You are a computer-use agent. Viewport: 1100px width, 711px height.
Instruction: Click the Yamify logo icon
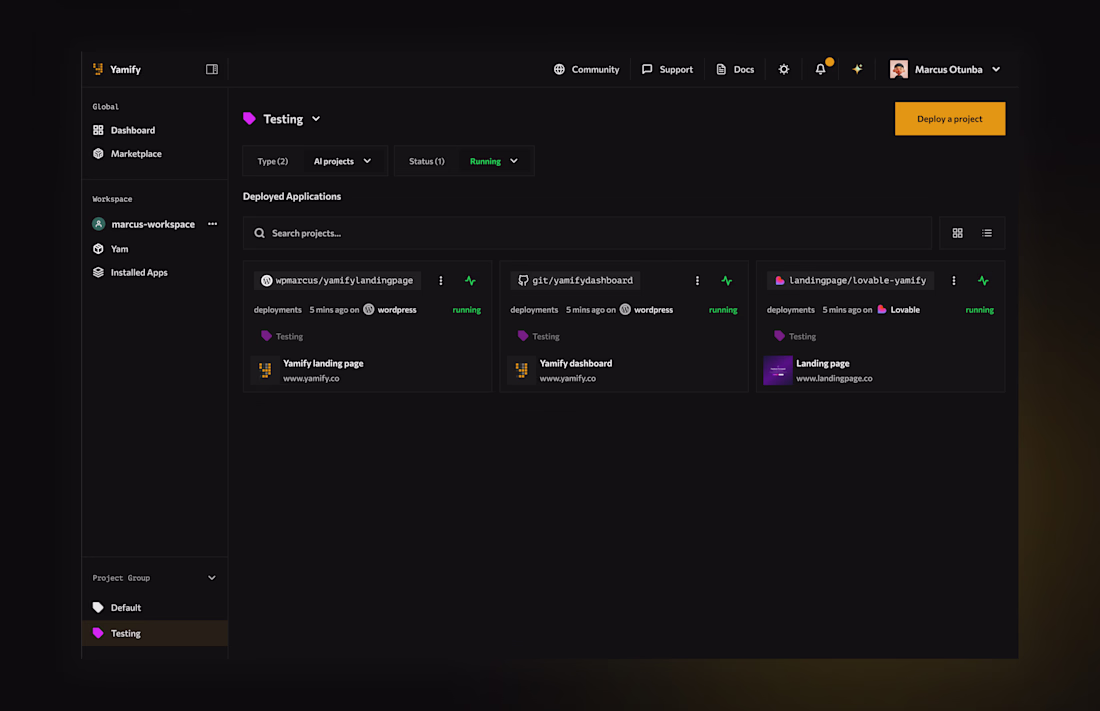[98, 69]
